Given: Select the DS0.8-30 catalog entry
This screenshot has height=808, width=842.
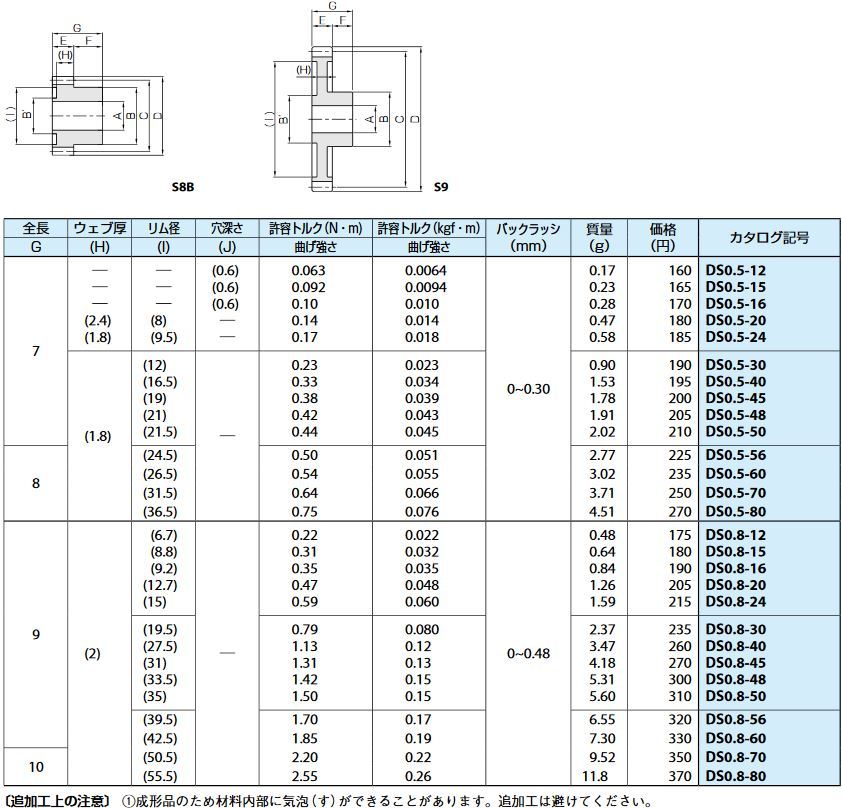Looking at the screenshot, I should click(735, 629).
